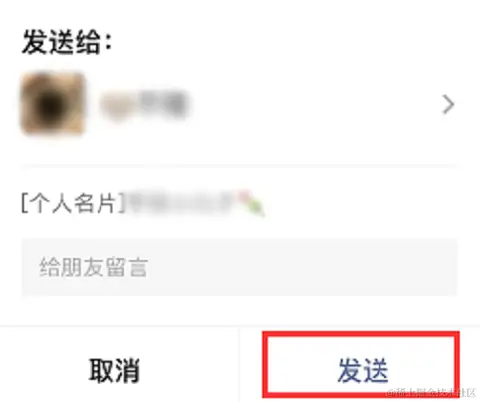Click the 发送给: heading text
Image resolution: width=480 pixels, height=402 pixels.
tap(67, 43)
